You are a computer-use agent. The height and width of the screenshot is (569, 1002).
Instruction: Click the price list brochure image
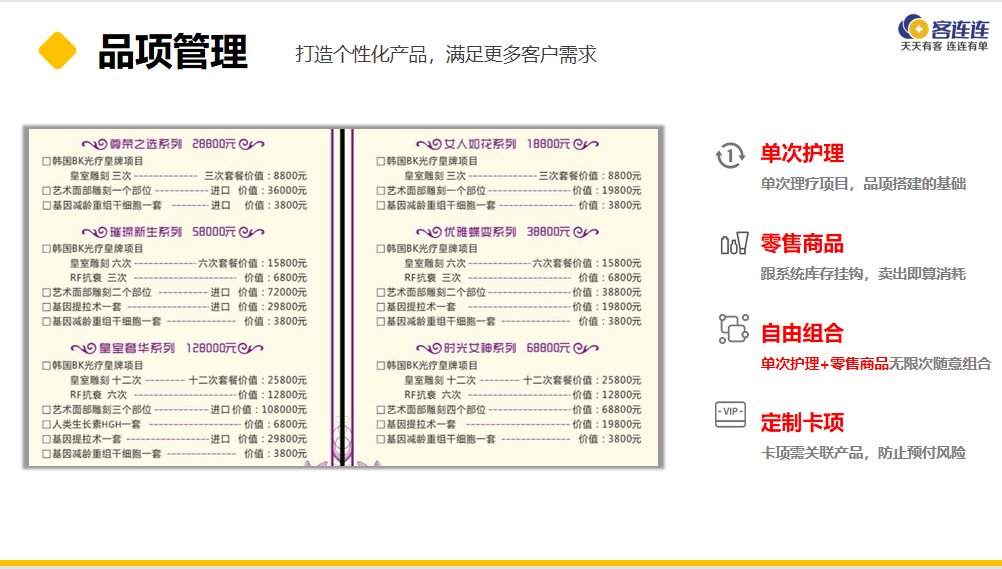(x=344, y=297)
